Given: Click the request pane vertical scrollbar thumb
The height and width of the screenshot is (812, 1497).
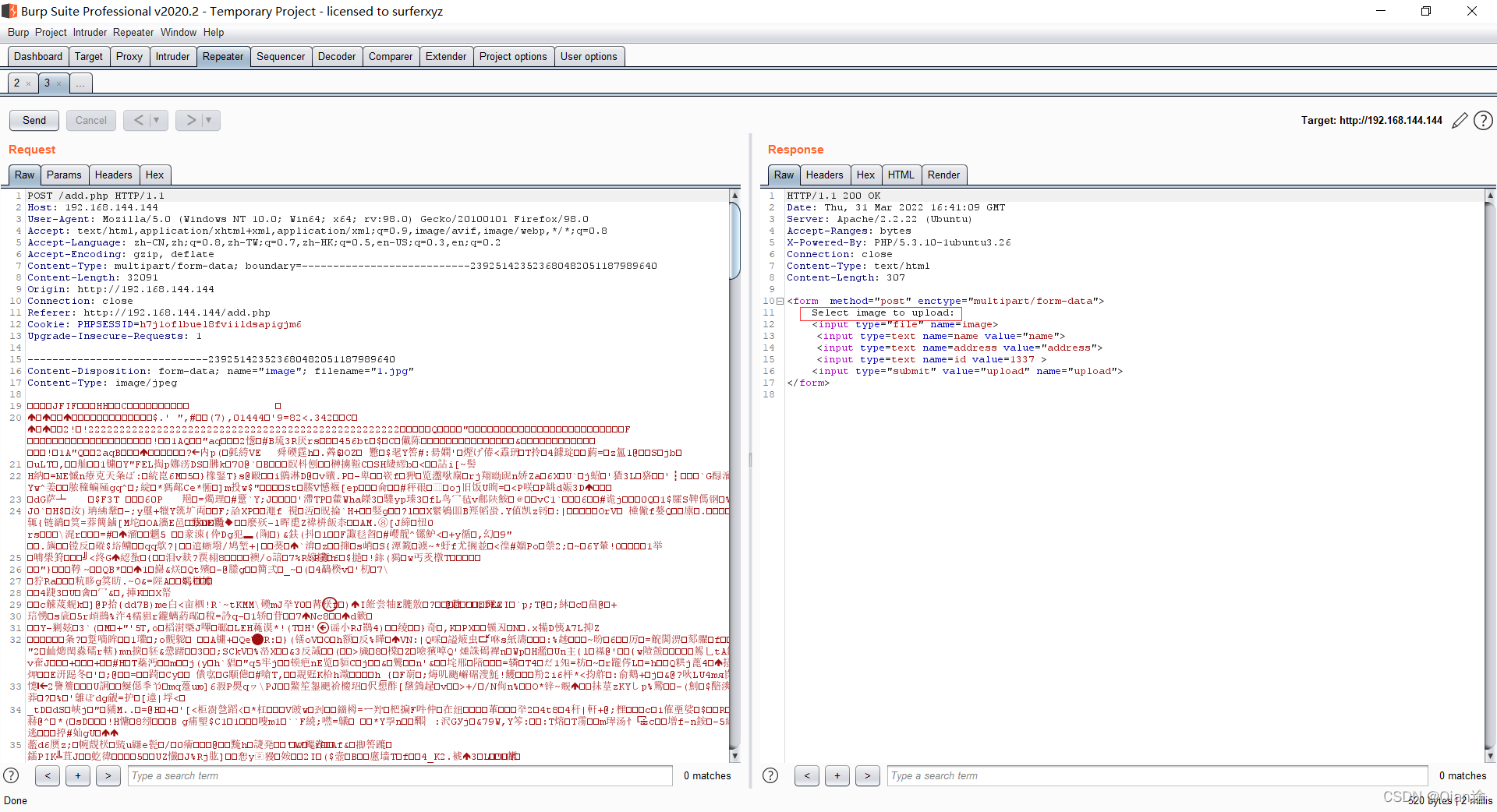Looking at the screenshot, I should pos(734,240).
